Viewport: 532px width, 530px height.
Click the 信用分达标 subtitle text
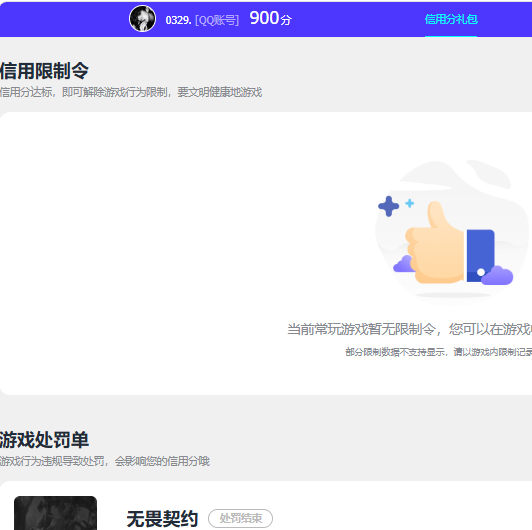tap(131, 92)
